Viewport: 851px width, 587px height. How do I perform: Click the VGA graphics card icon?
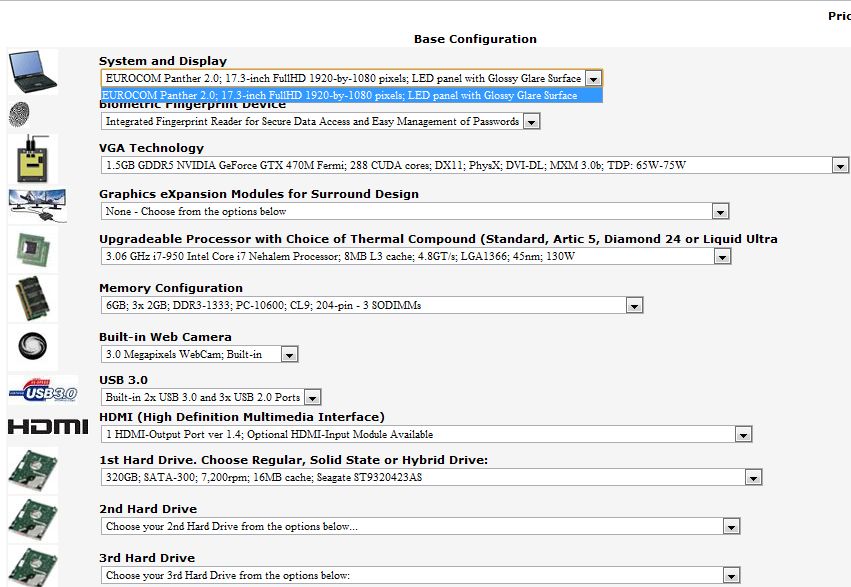click(33, 159)
